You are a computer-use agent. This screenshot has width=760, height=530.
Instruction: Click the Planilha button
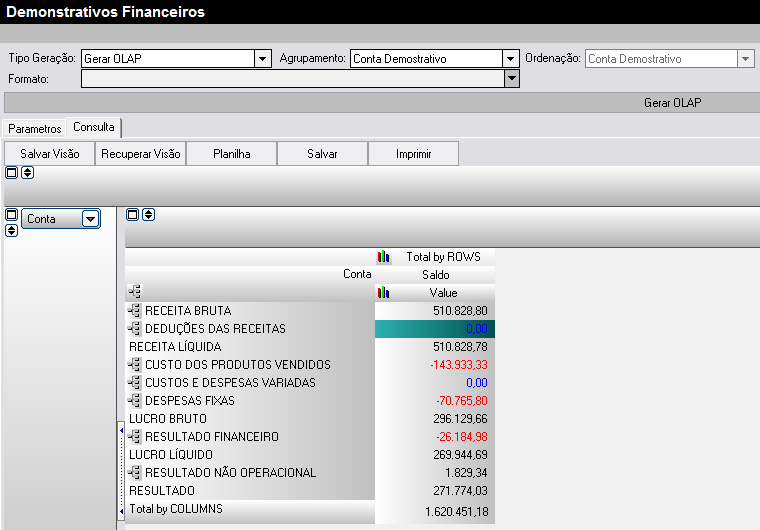[x=232, y=154]
